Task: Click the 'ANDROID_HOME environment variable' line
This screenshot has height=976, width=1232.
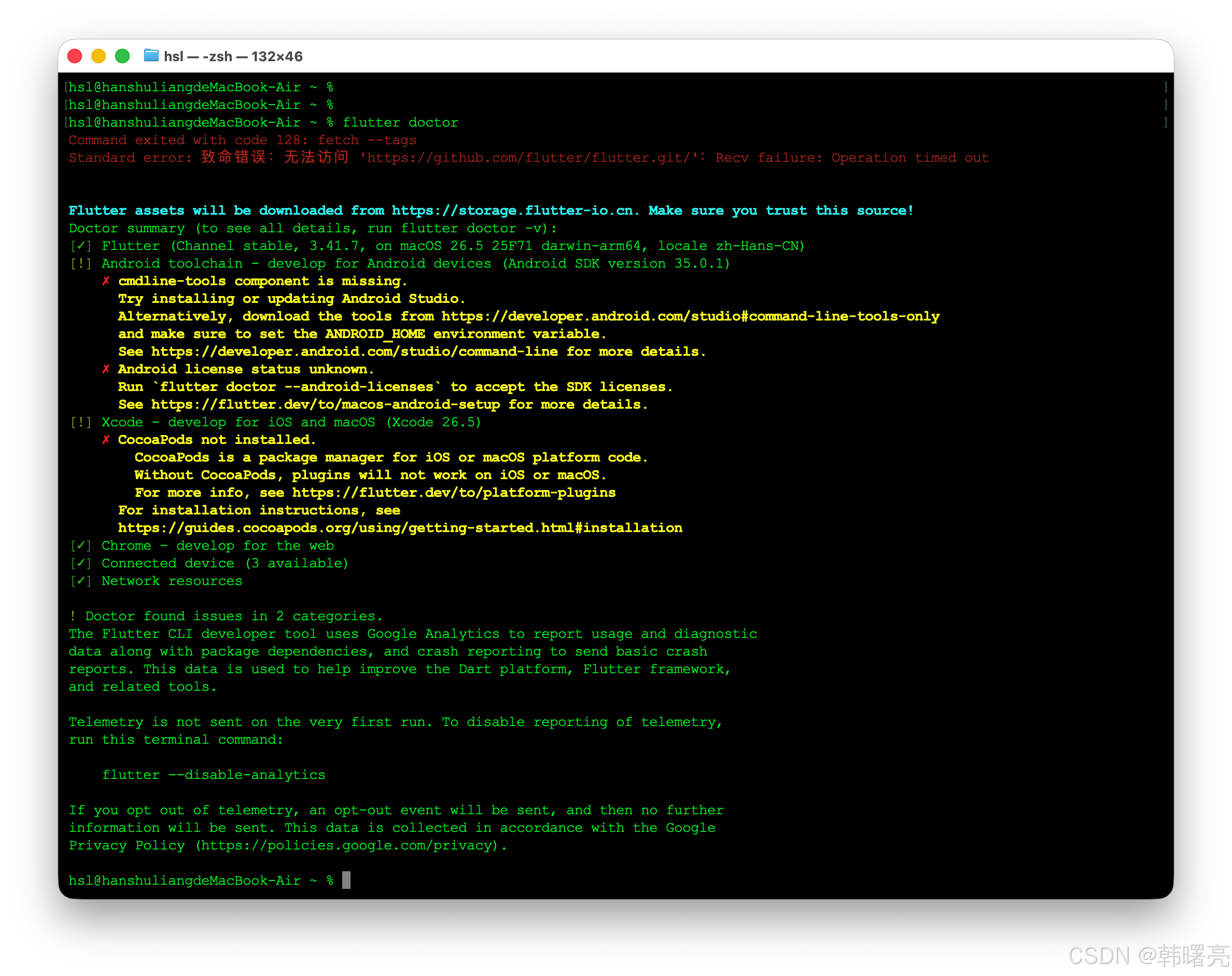Action: [x=362, y=334]
